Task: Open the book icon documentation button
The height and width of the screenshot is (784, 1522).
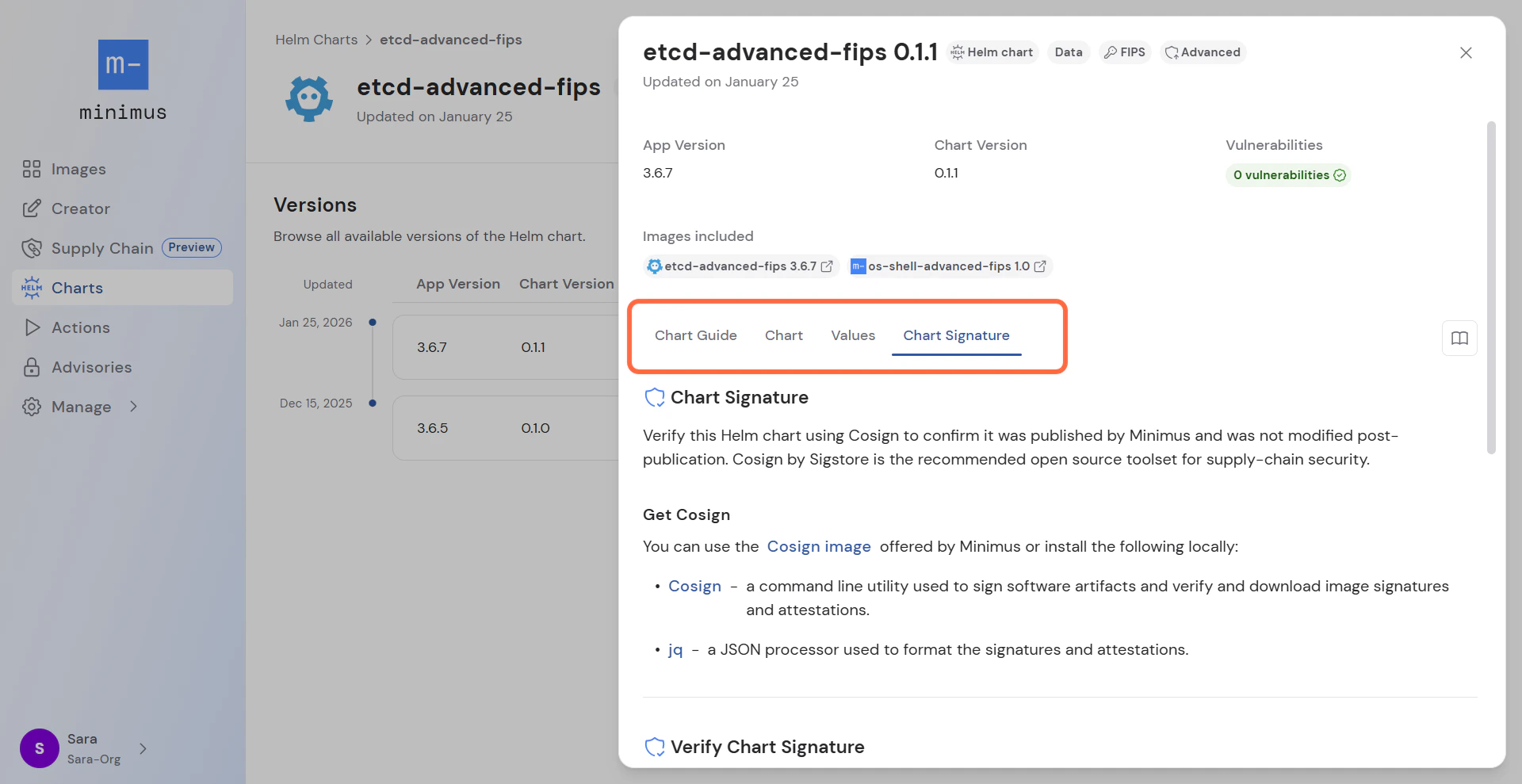Action: (1459, 338)
